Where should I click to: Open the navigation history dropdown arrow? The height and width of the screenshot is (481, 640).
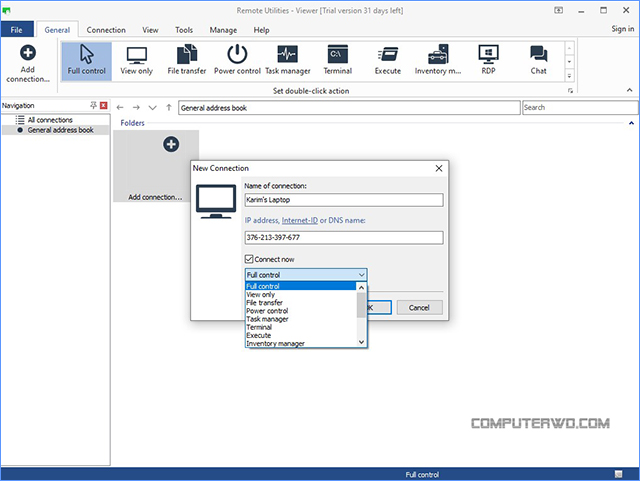click(x=152, y=108)
